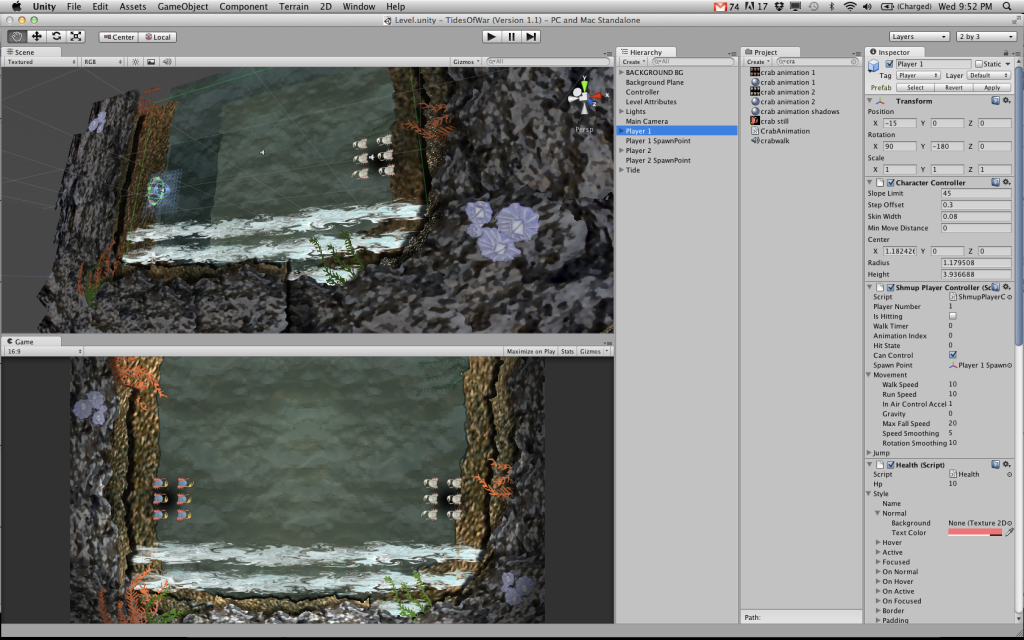This screenshot has height=640, width=1024.
Task: Open the Wi-Fi menu bar icon
Action: [850, 7]
